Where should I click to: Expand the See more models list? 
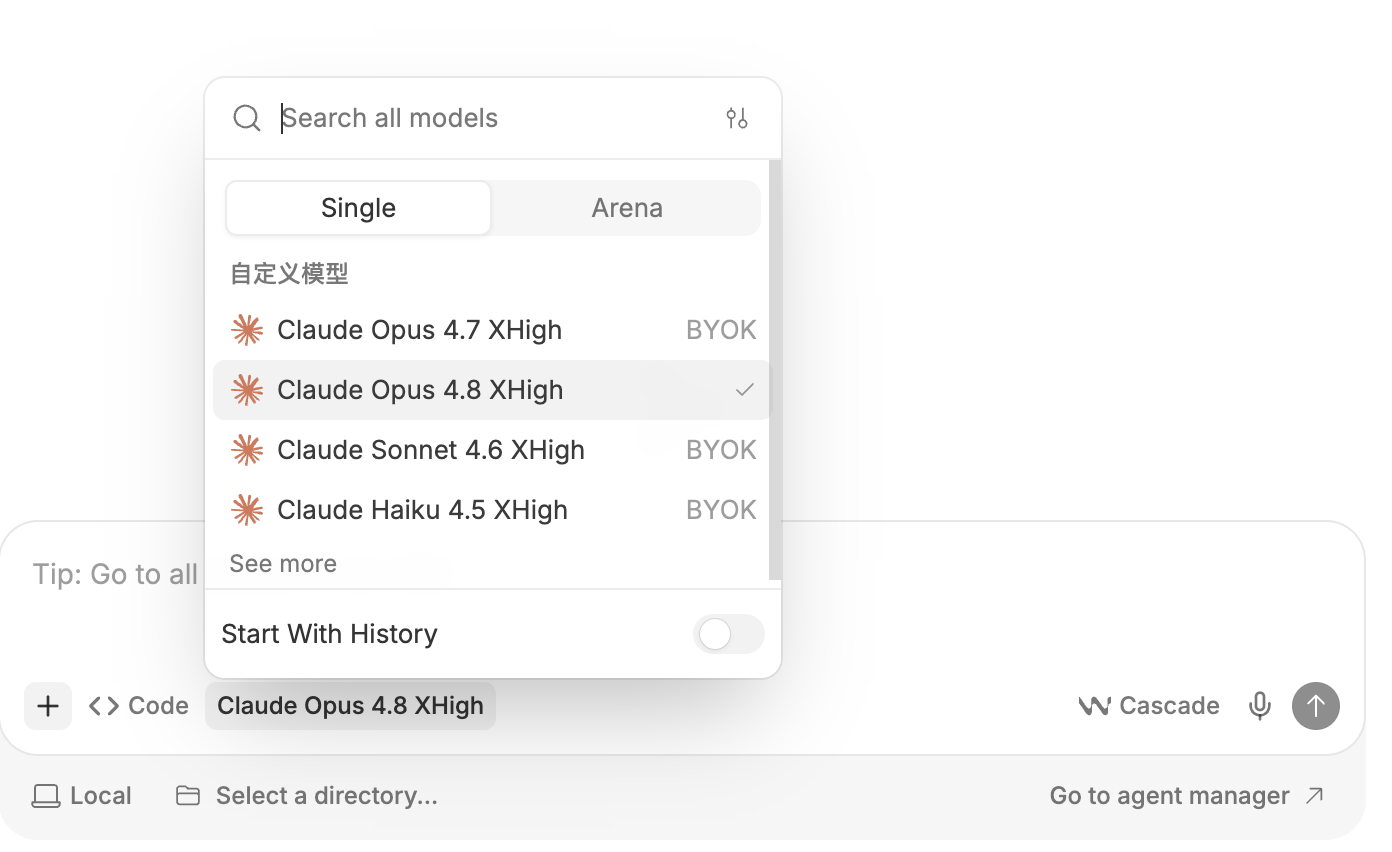tap(283, 563)
